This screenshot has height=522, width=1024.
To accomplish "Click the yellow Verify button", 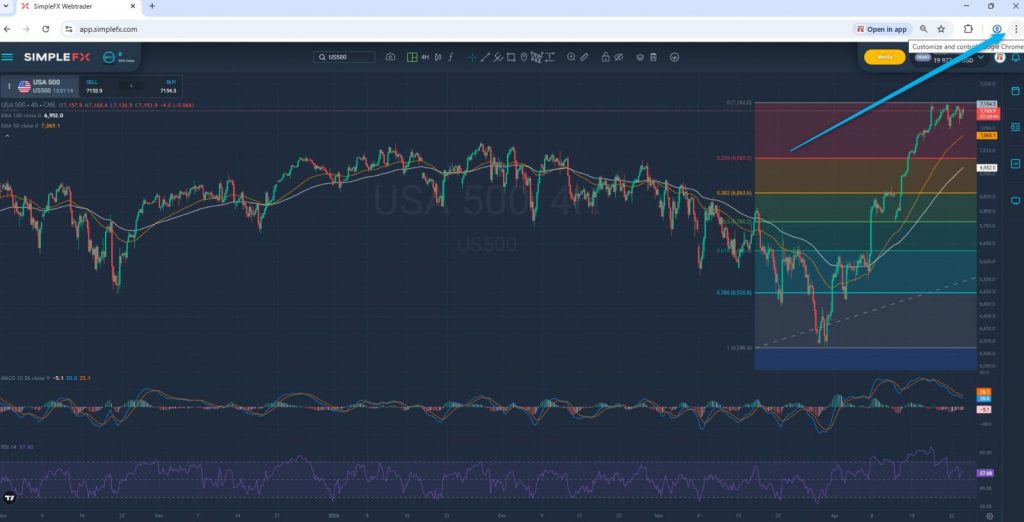I will (x=884, y=57).
